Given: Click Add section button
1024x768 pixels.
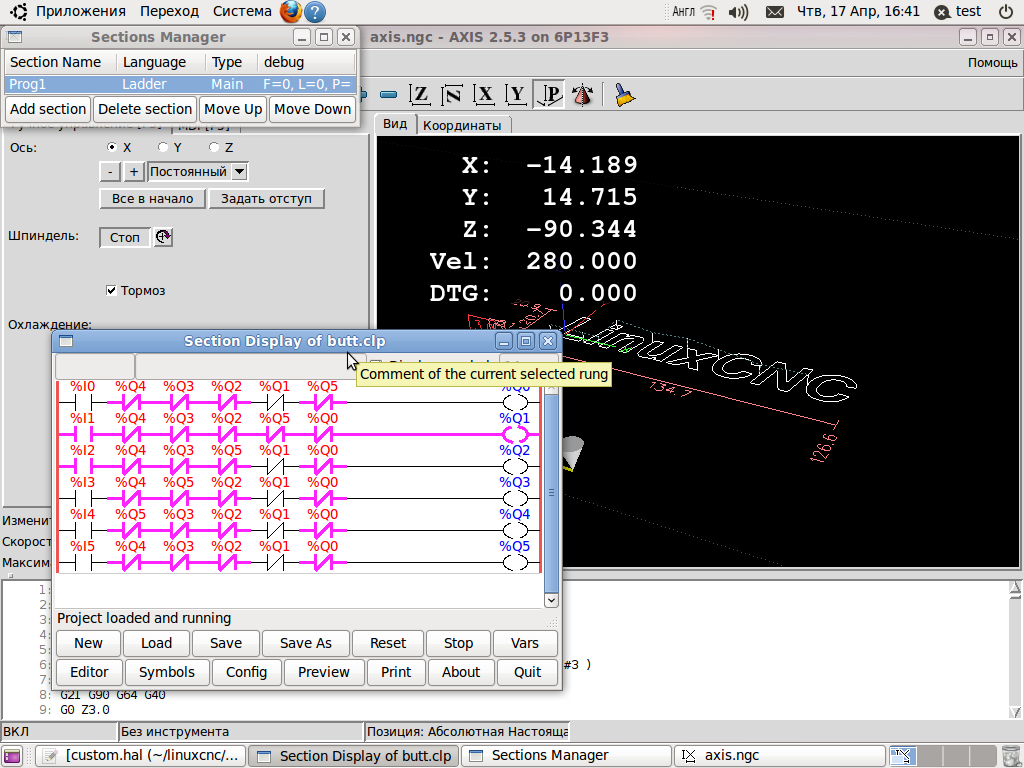Looking at the screenshot, I should click(48, 109).
